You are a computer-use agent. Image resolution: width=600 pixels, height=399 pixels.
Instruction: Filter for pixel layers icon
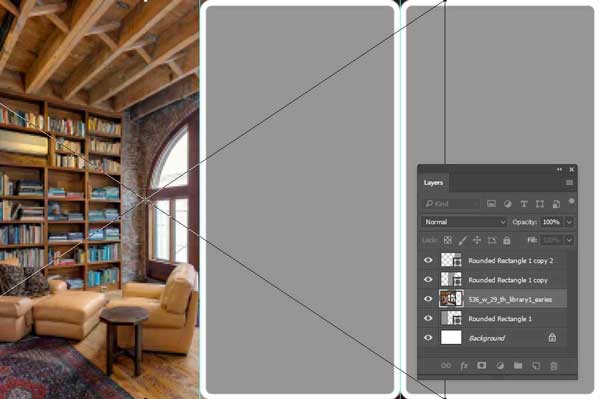(x=491, y=204)
